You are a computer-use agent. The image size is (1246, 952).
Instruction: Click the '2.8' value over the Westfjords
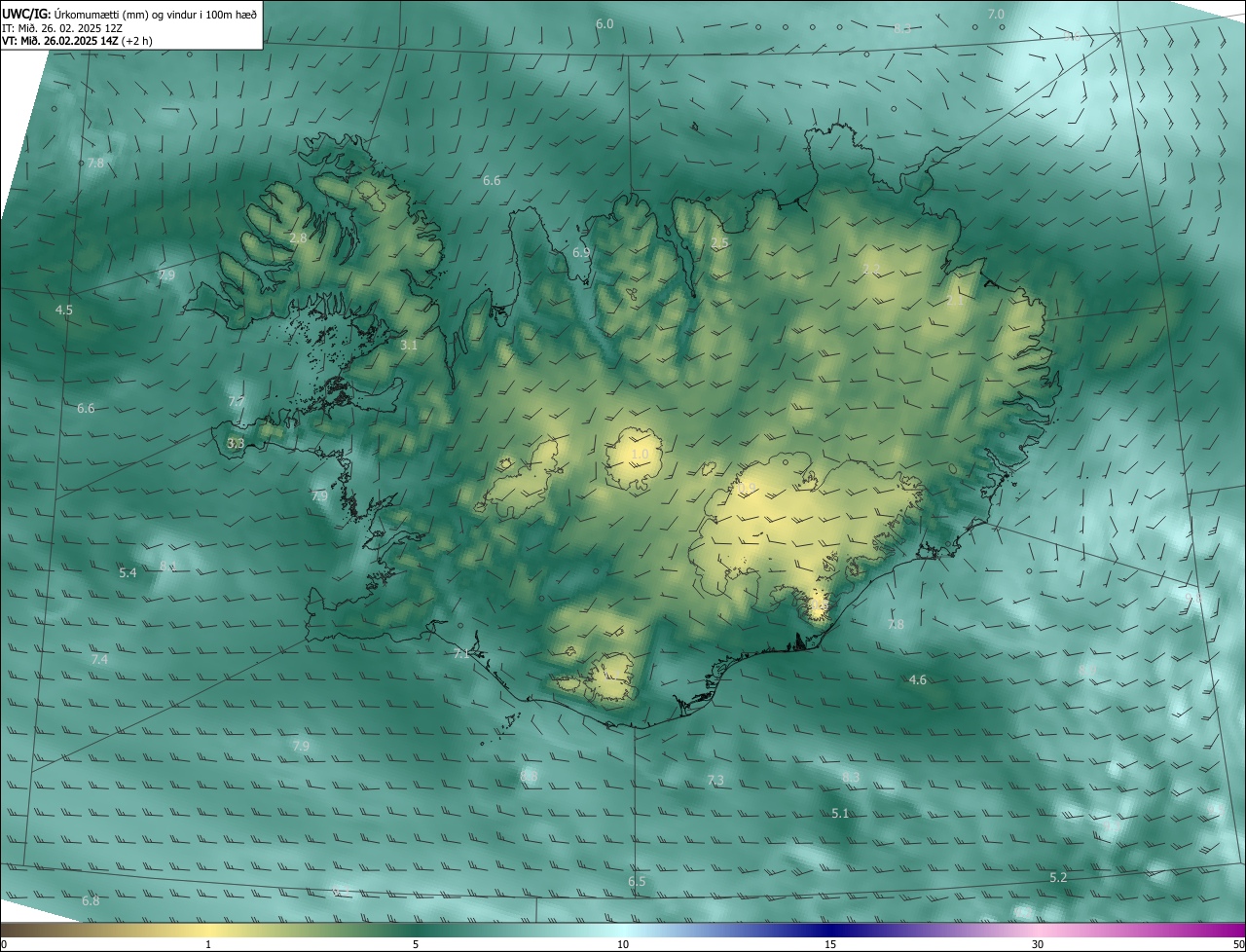point(298,238)
